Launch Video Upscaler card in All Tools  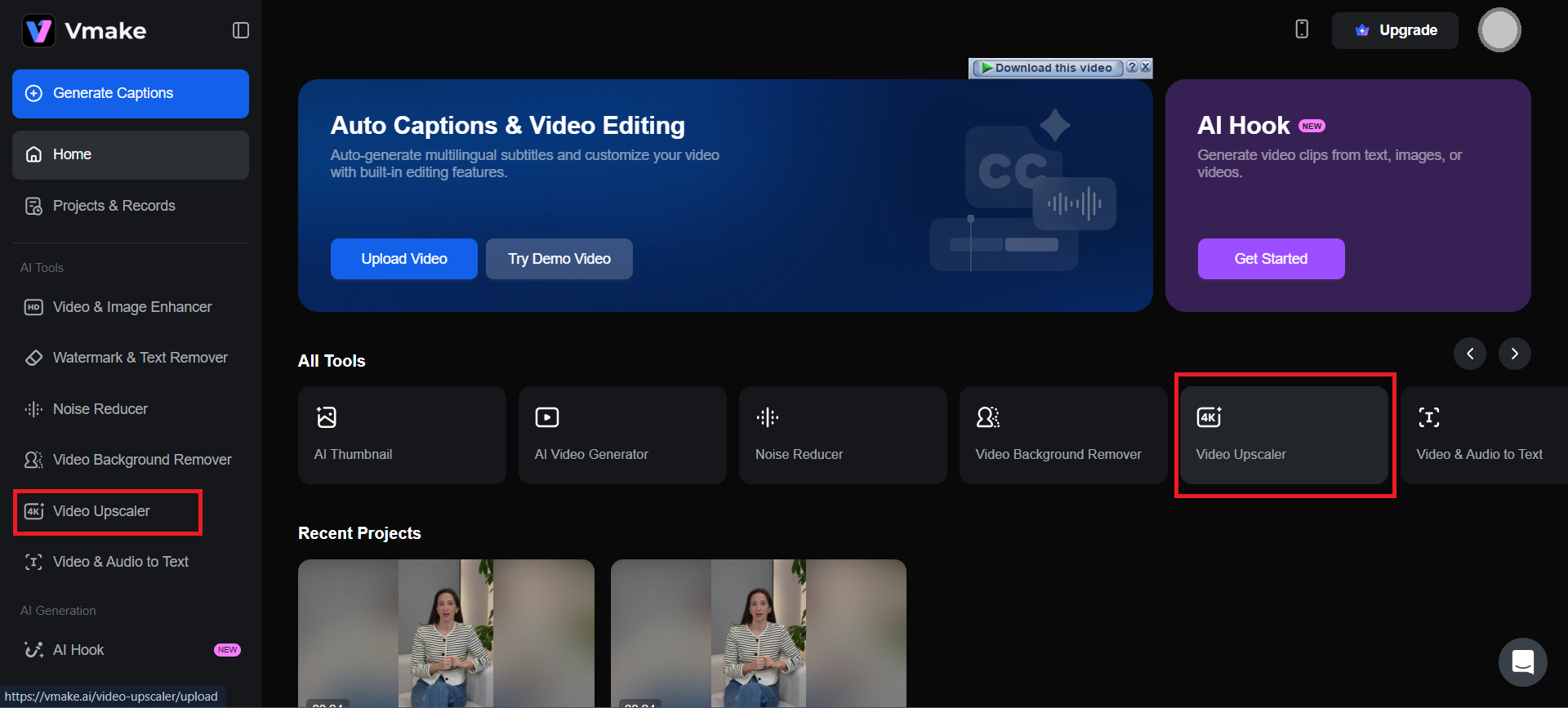1284,434
